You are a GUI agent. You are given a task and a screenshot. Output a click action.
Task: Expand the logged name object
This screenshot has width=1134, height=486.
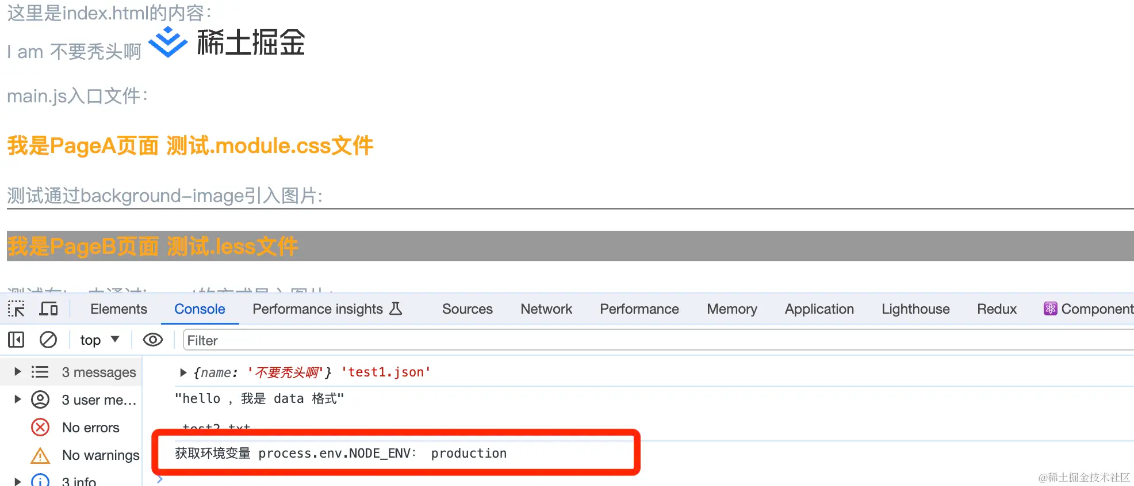click(x=183, y=373)
